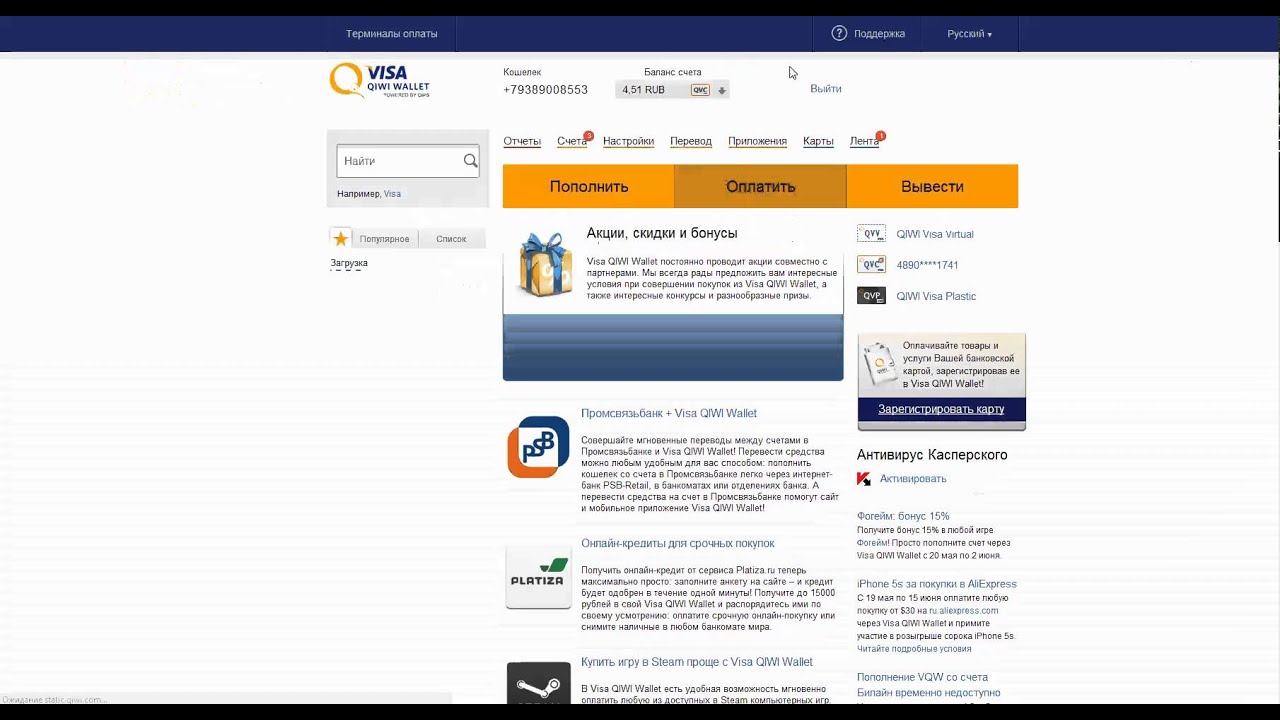Open Онлайн-кредиты для срочных покупок link

(678, 543)
